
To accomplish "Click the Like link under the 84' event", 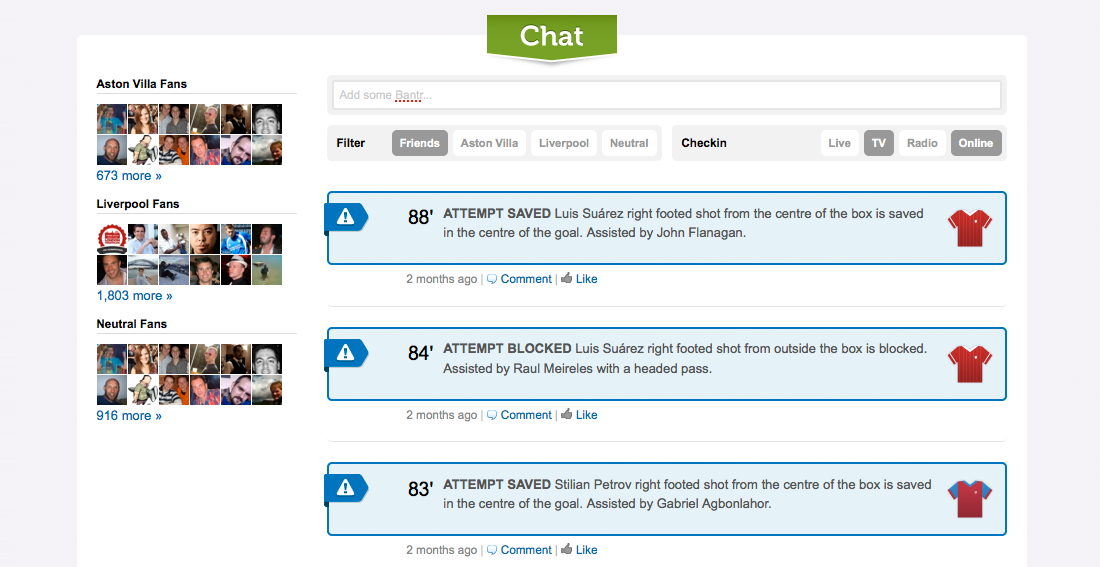I will coord(586,415).
